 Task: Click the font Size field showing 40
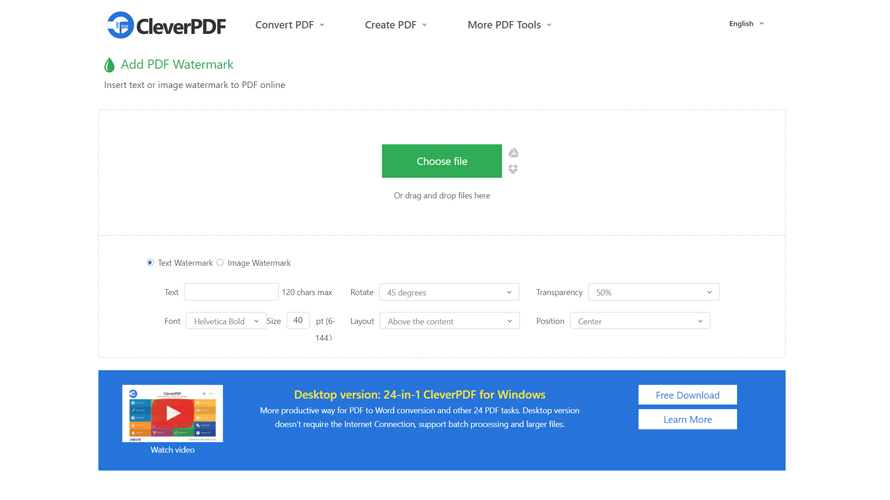point(298,321)
